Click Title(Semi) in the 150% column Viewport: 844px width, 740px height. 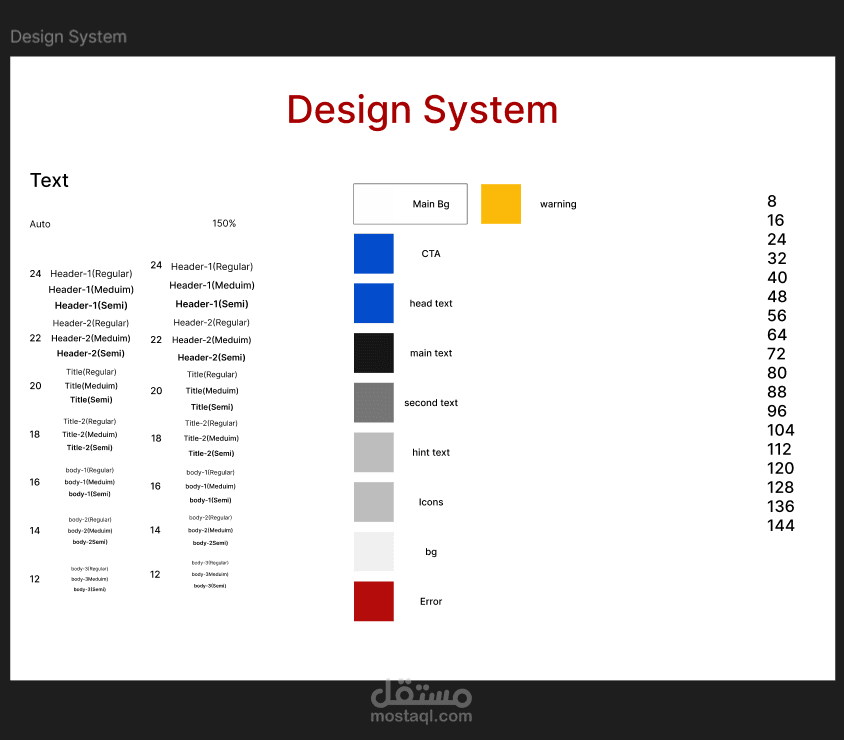pos(212,407)
